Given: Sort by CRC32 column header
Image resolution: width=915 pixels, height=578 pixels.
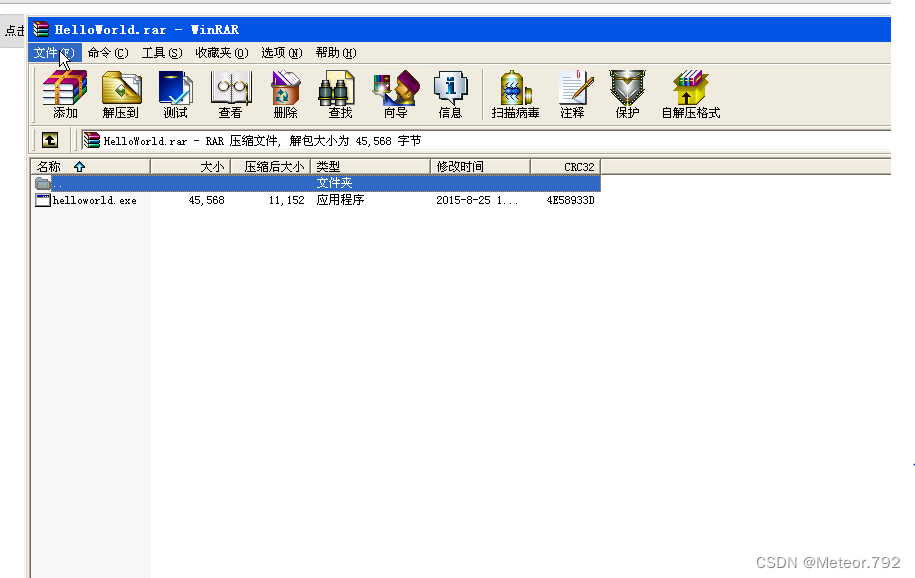Looking at the screenshot, I should [565, 166].
